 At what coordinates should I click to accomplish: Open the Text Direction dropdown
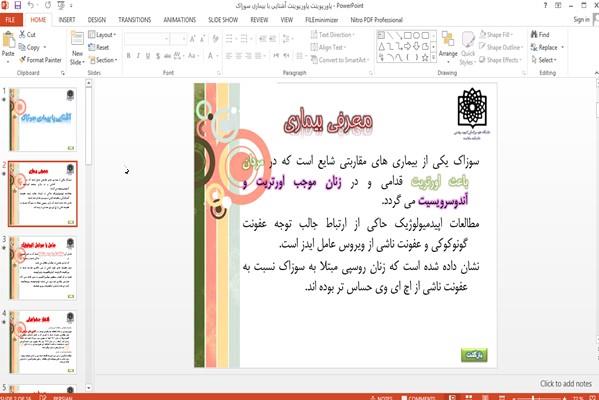pos(333,35)
